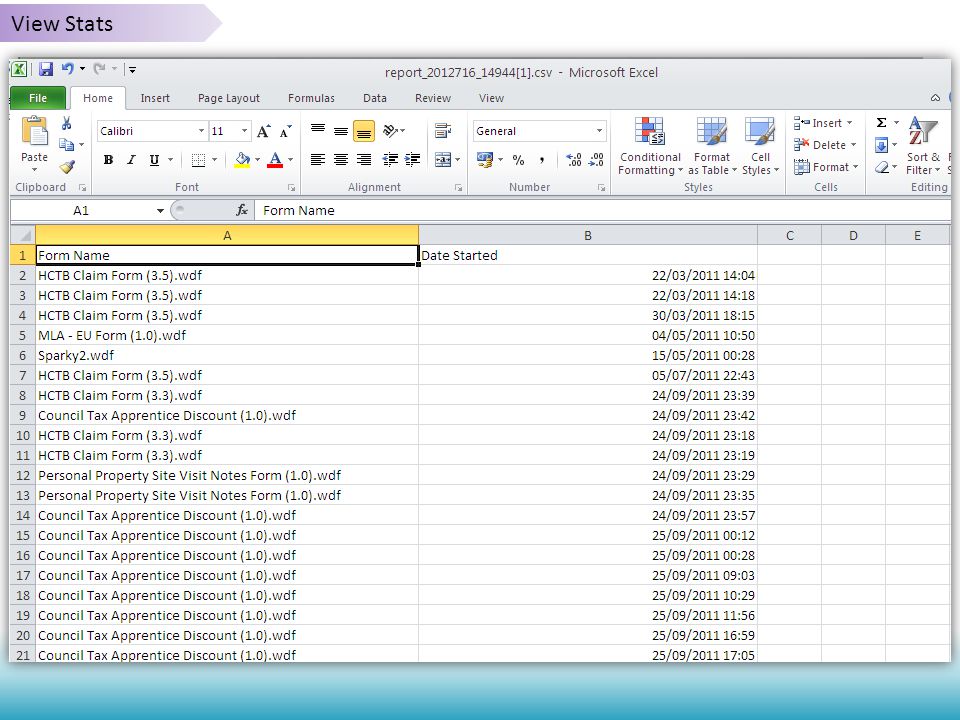
Task: Click the Orientation text rotation icon
Action: 390,130
